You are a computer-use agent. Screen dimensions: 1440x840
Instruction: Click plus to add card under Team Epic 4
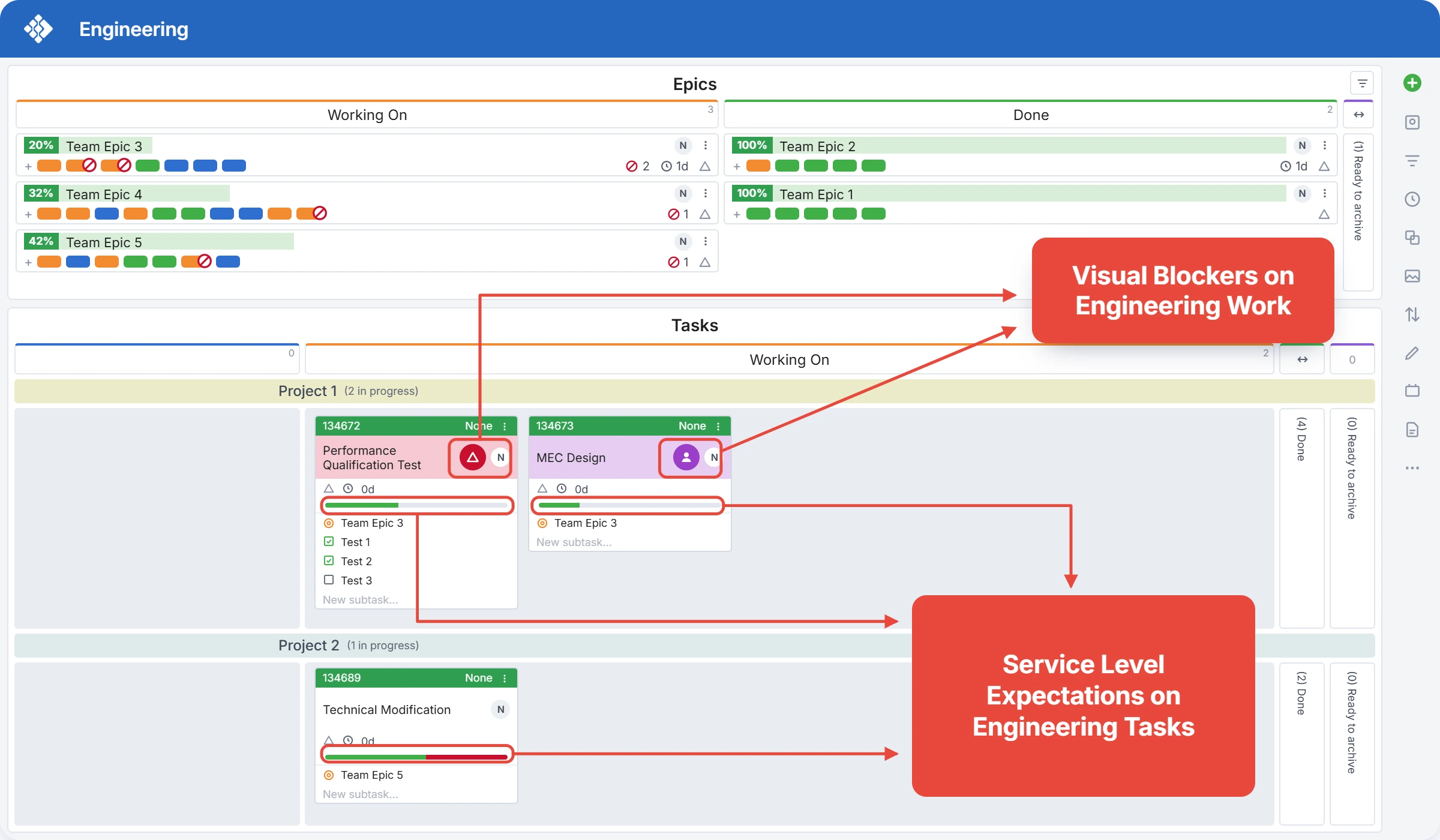pyautogui.click(x=28, y=214)
